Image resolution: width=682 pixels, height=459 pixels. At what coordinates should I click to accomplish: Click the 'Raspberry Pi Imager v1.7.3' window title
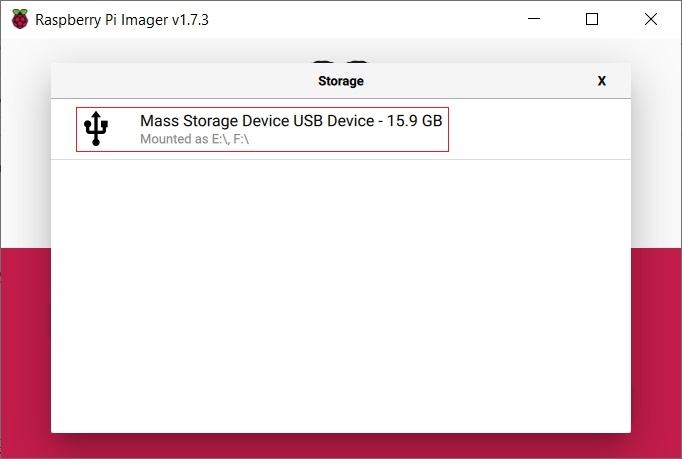coord(122,20)
